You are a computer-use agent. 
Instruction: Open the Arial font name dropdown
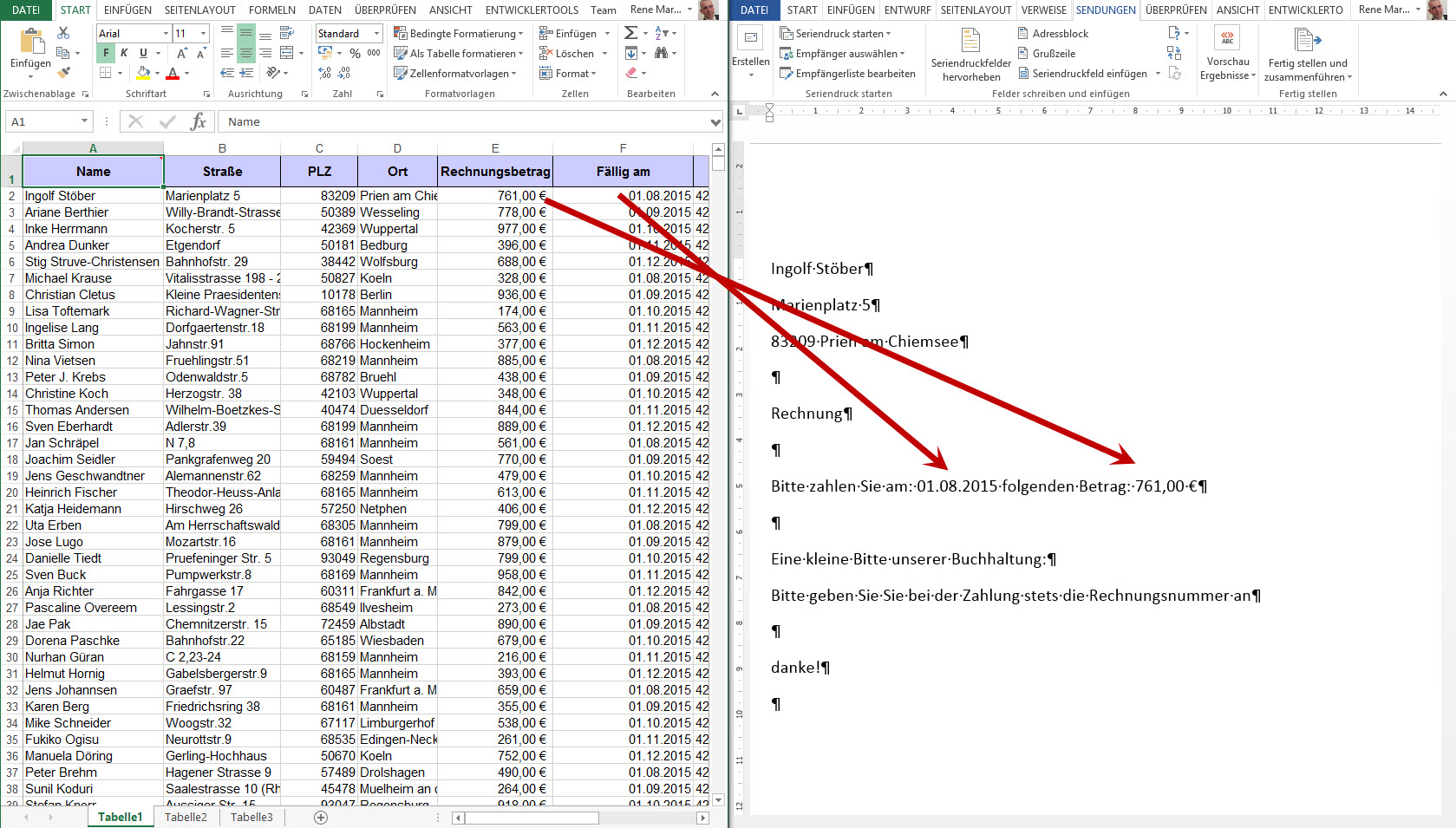tap(166, 34)
